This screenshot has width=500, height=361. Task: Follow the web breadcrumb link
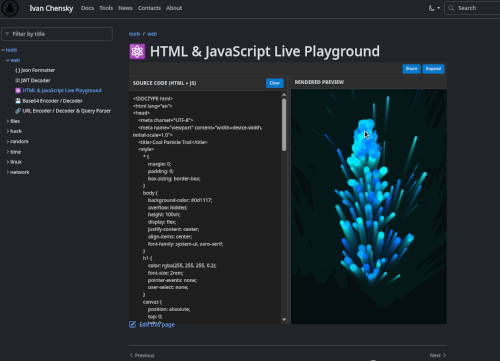pyautogui.click(x=152, y=34)
